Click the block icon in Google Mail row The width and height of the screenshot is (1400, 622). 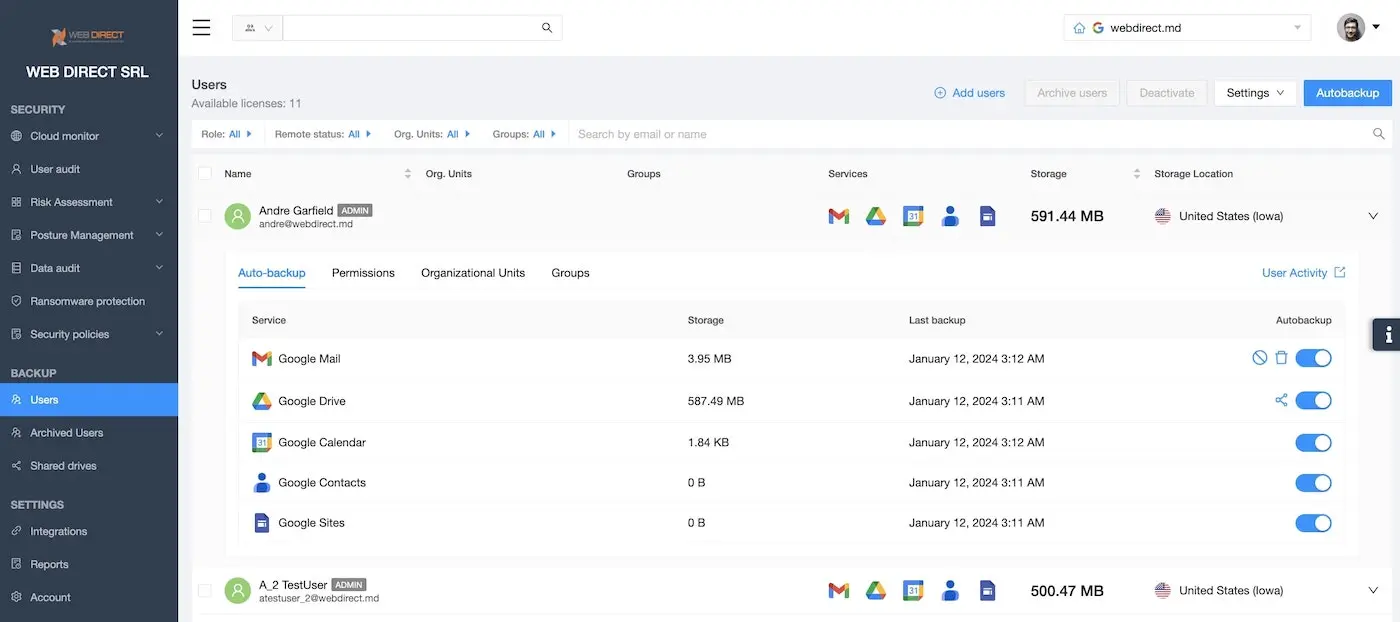coord(1259,358)
